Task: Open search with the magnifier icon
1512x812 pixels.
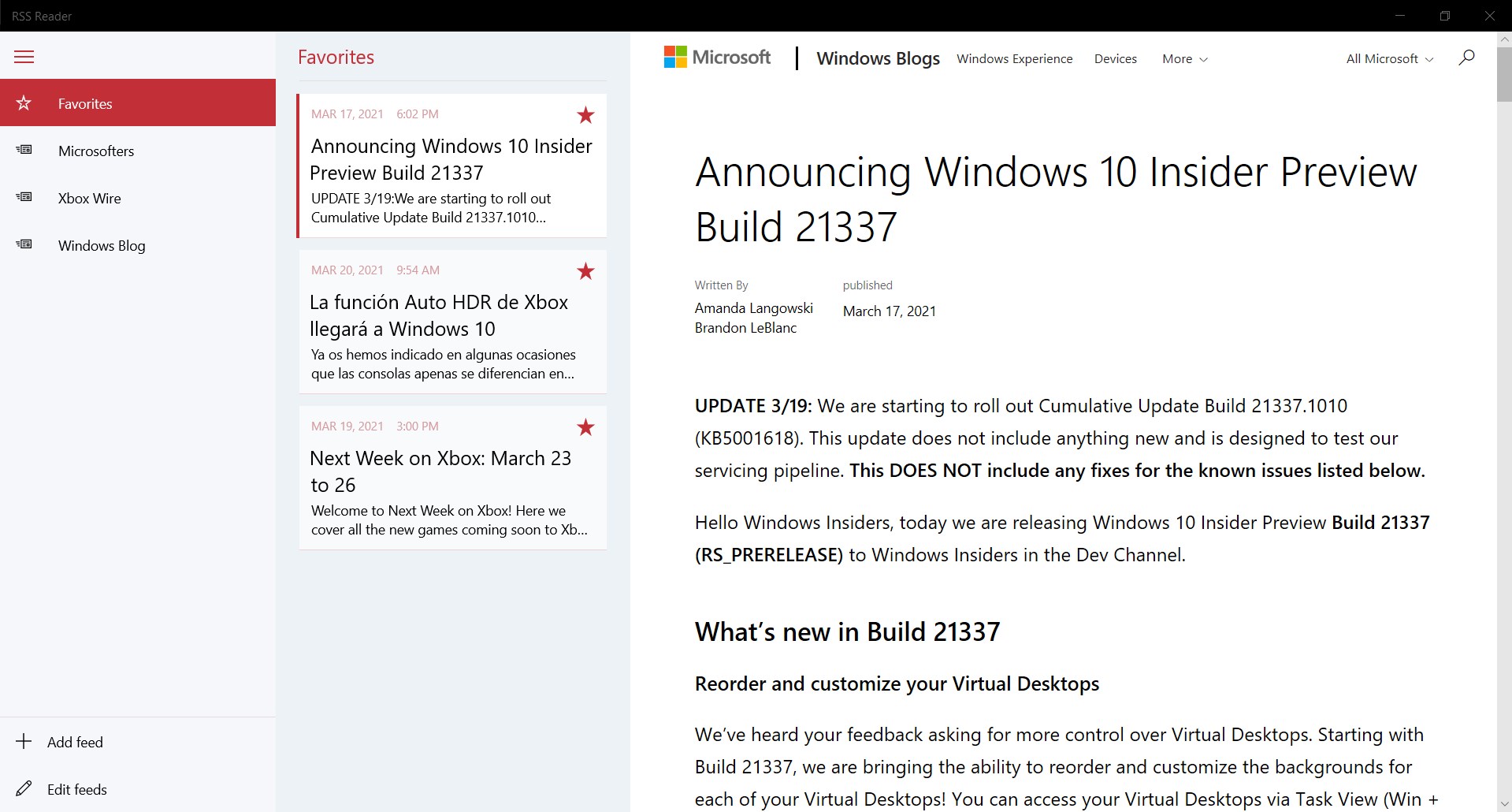Action: click(1466, 58)
